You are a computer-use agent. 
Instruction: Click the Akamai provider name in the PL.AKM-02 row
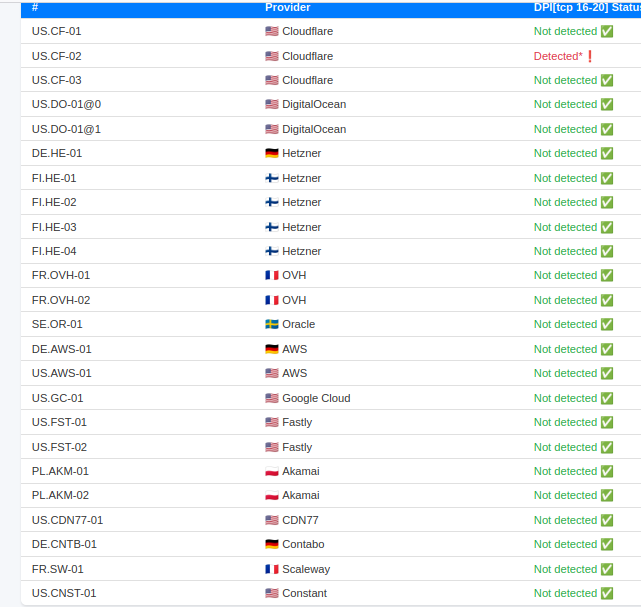tap(300, 495)
